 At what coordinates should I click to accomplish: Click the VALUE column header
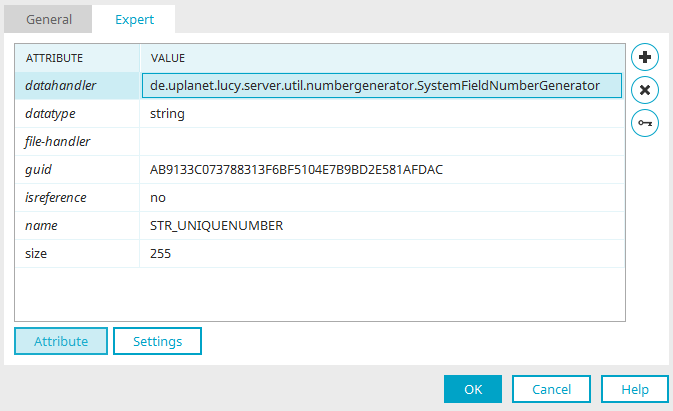pos(382,58)
